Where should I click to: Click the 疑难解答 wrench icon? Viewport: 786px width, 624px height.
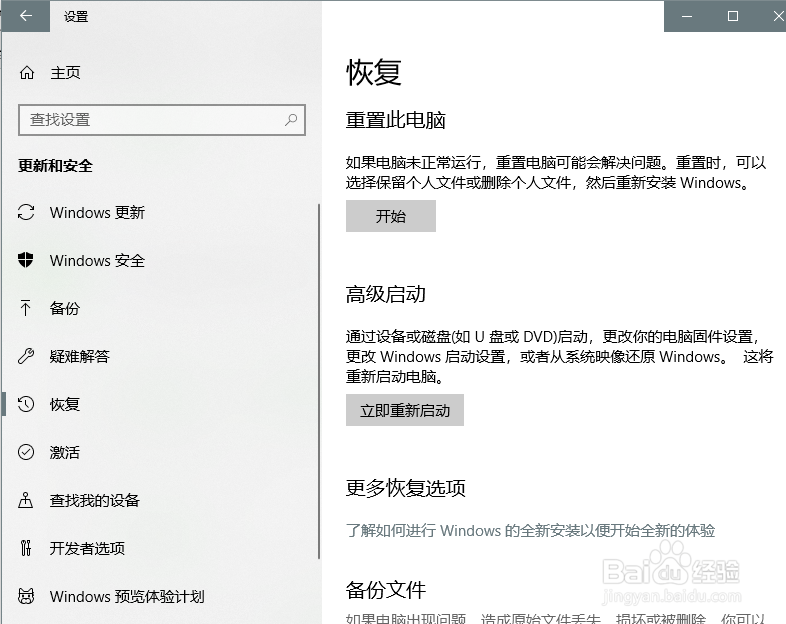click(26, 356)
